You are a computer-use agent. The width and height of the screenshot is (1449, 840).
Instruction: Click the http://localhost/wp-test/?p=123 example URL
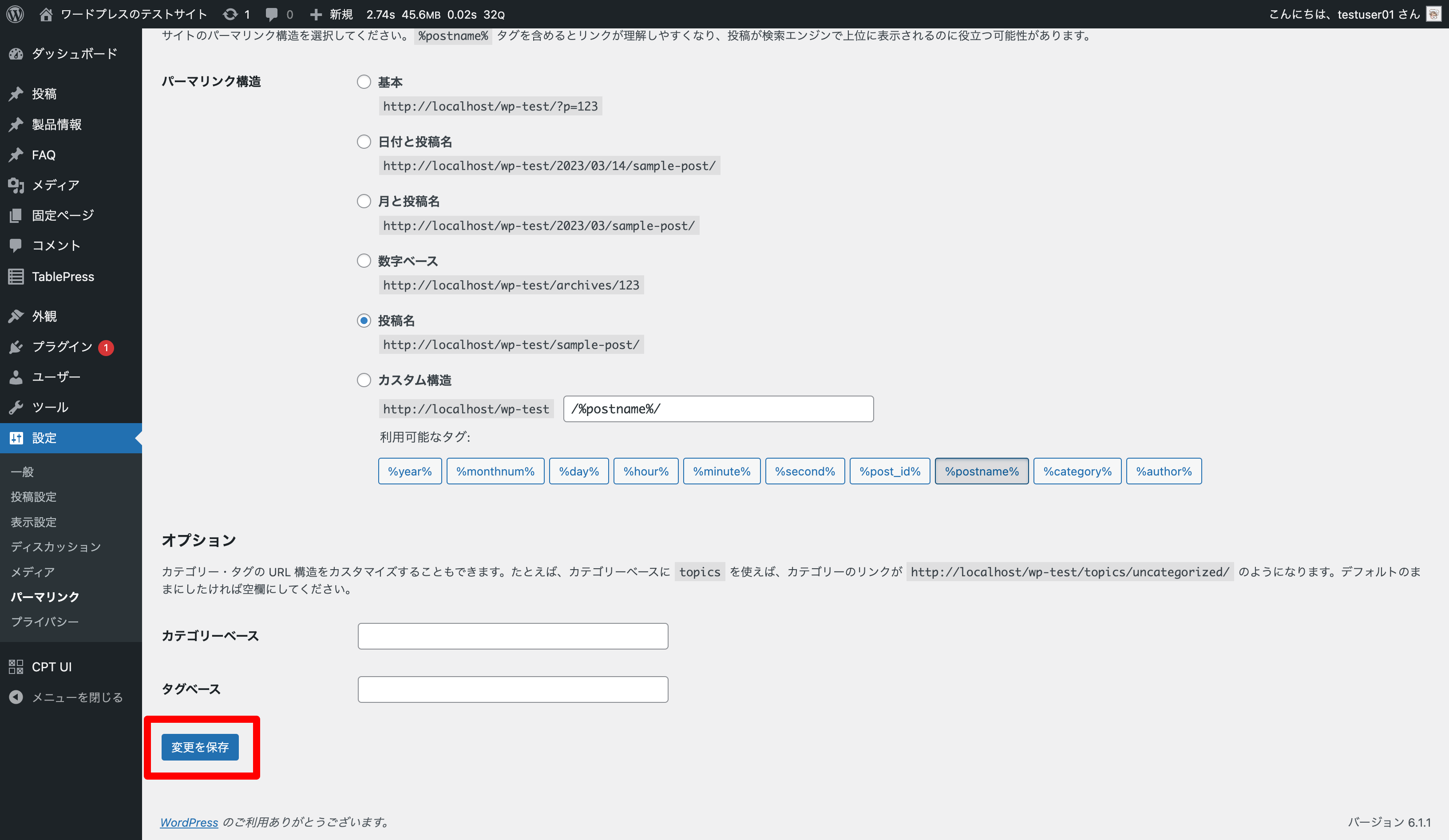(x=491, y=106)
